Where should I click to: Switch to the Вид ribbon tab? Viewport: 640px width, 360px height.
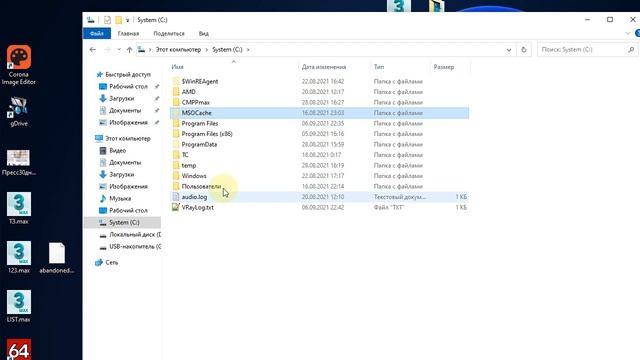(x=204, y=33)
